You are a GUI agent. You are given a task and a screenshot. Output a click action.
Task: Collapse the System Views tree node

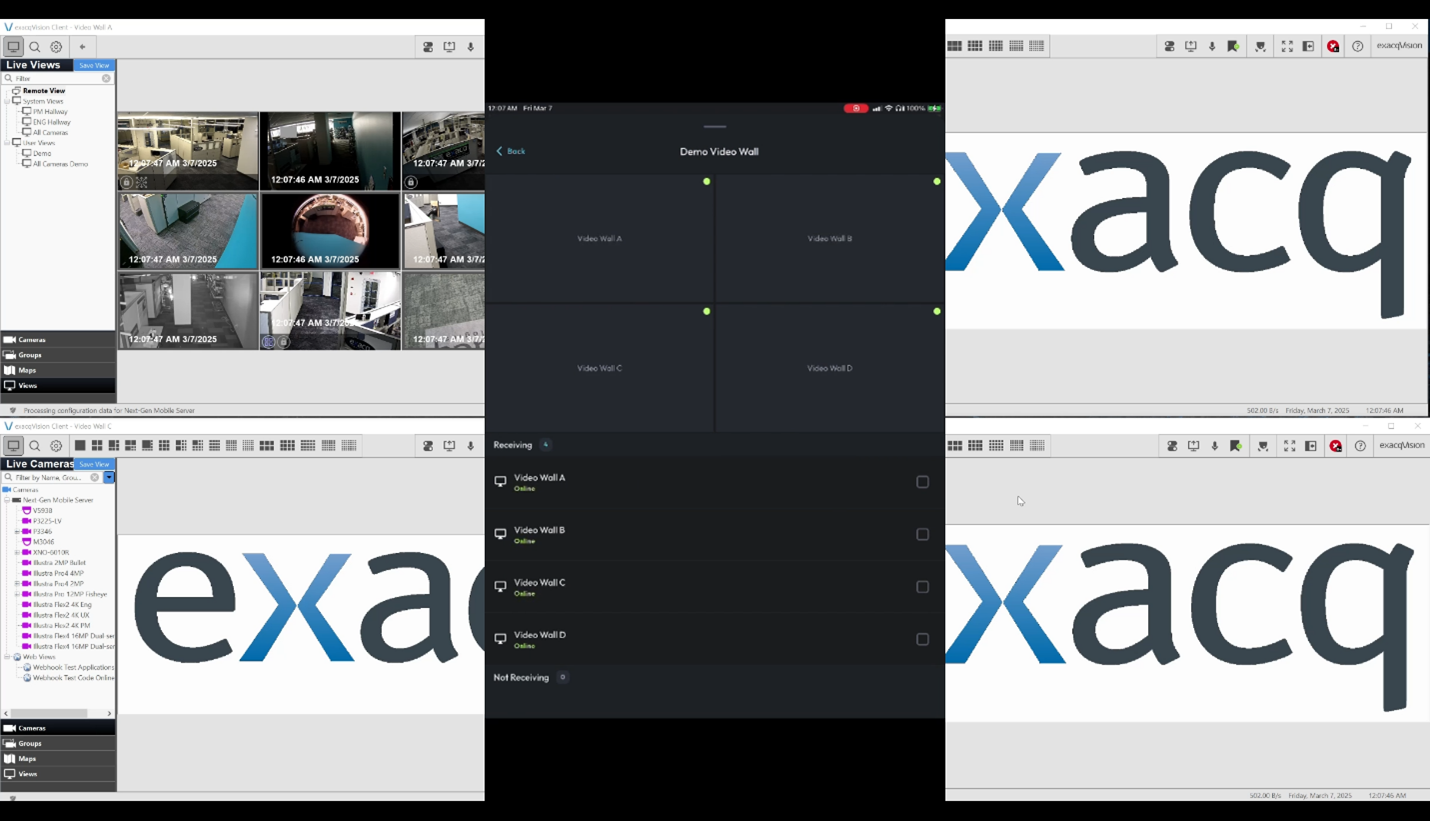pos(7,101)
